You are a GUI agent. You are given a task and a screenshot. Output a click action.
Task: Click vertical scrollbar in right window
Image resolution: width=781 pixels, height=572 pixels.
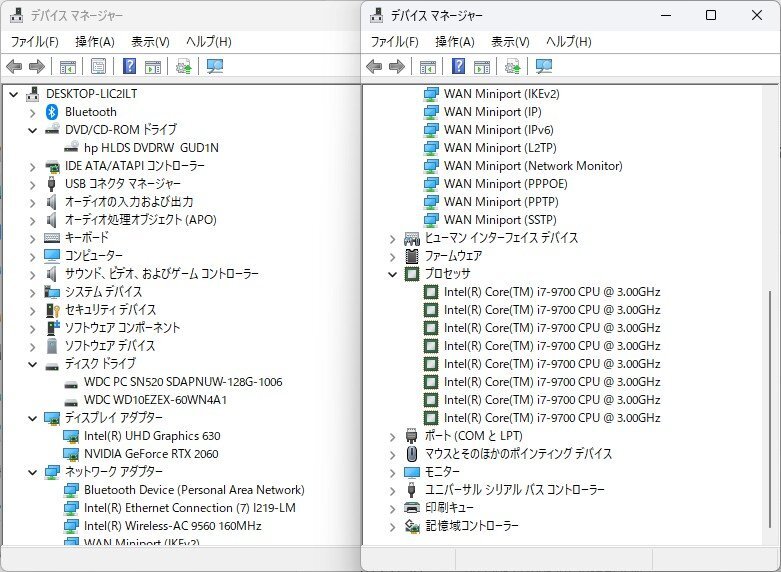770,409
